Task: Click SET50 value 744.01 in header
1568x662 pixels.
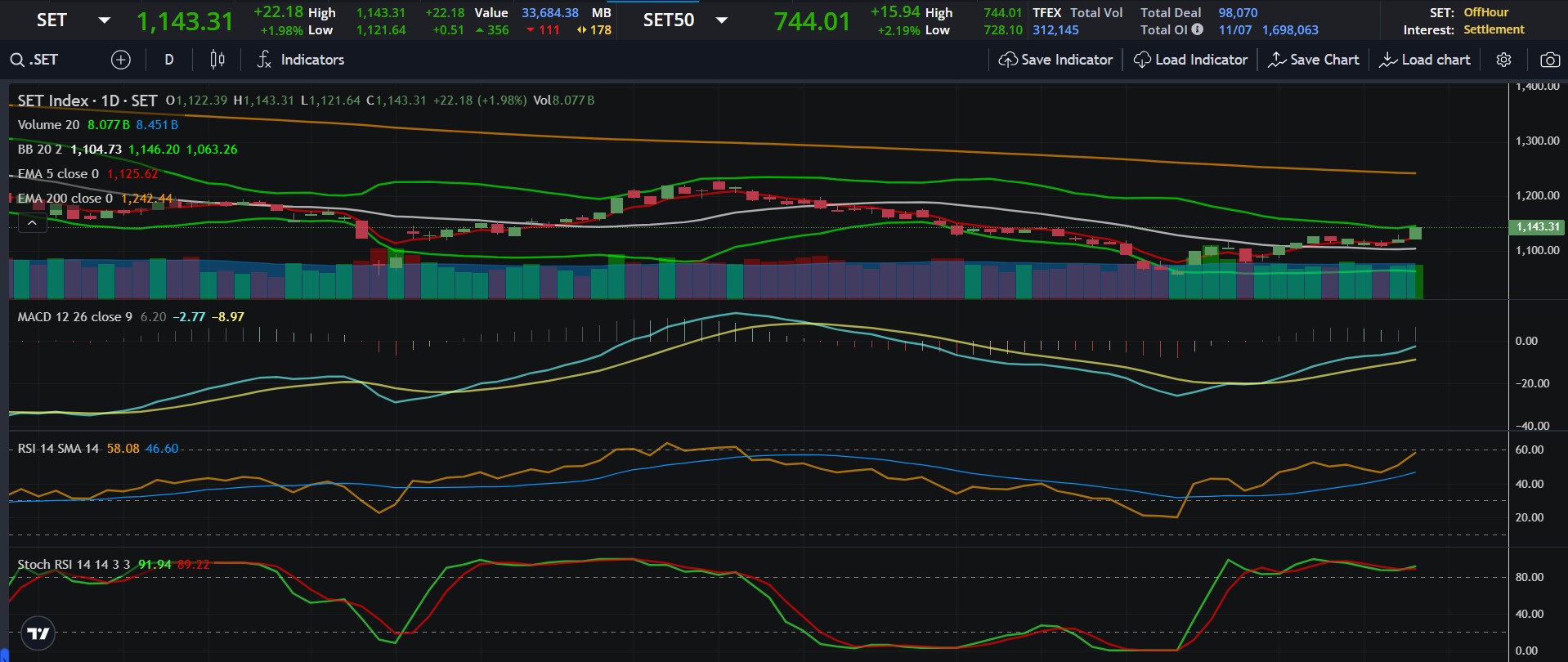Action: (x=812, y=21)
